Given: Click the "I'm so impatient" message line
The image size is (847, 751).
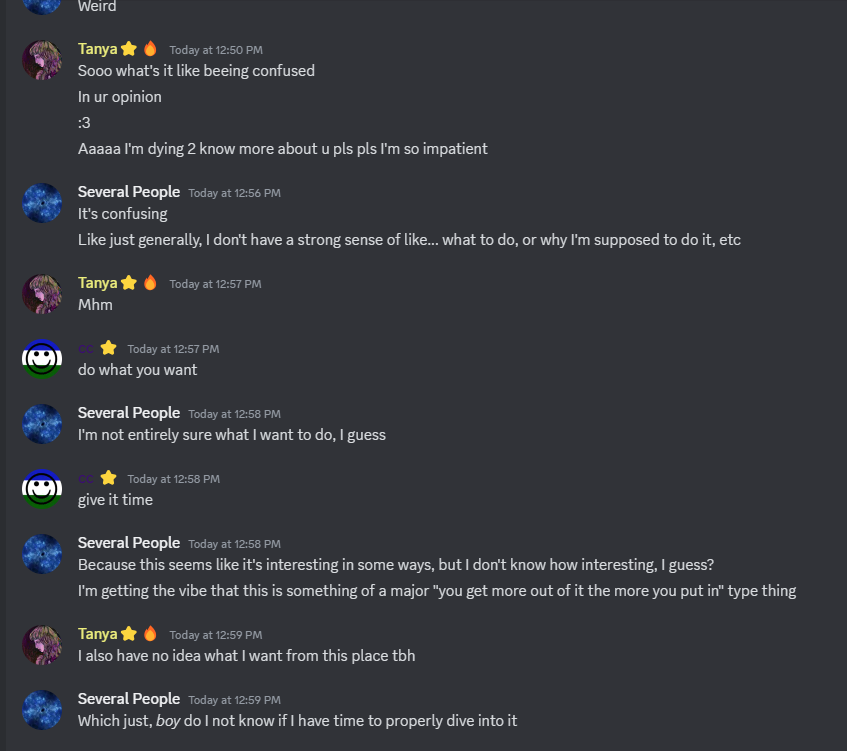Looking at the screenshot, I should pyautogui.click(x=283, y=149).
